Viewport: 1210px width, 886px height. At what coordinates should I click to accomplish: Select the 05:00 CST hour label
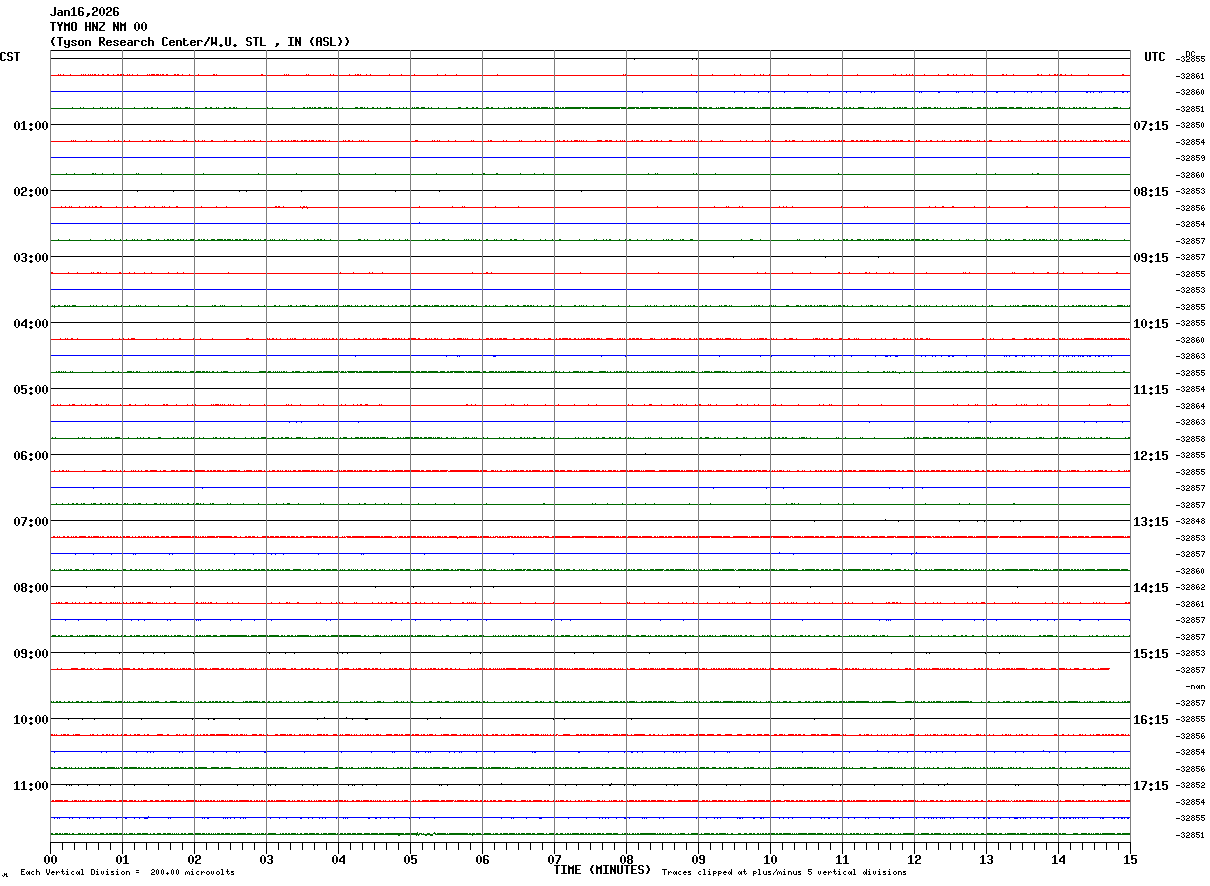31,389
